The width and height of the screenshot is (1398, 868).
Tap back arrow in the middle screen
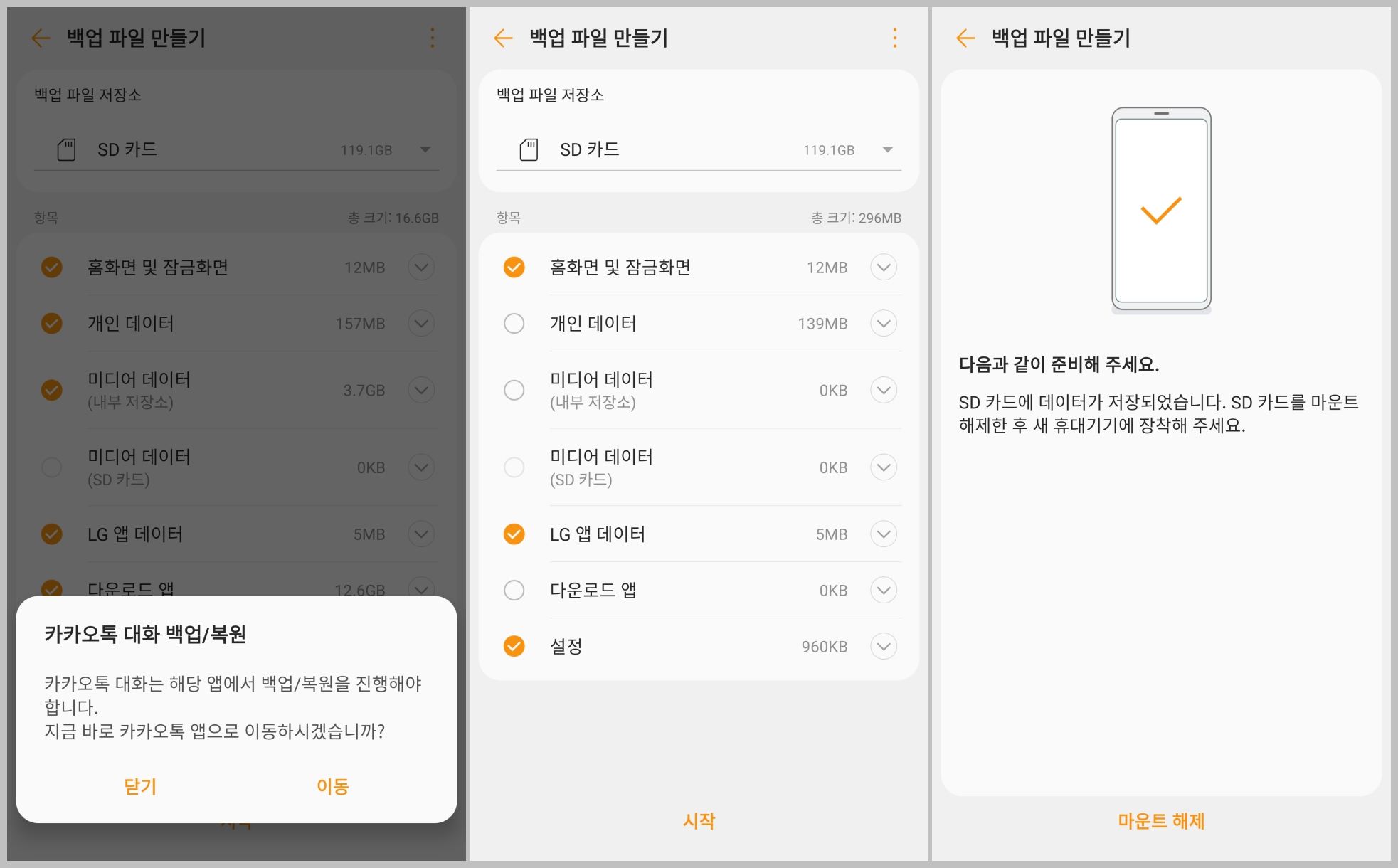504,38
